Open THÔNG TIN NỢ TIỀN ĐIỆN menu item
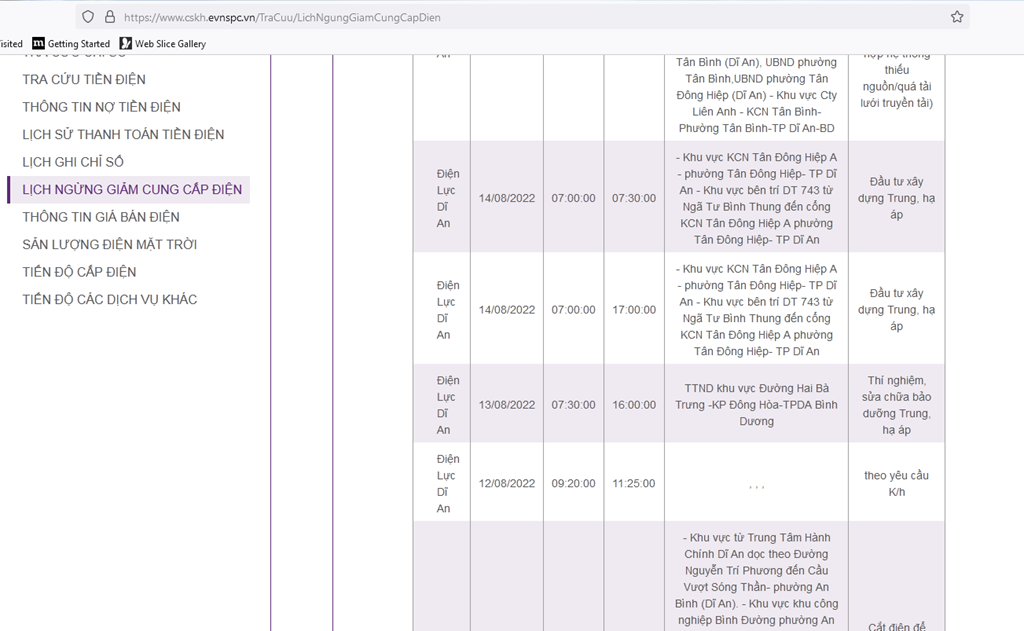The image size is (1024, 631). [x=101, y=106]
